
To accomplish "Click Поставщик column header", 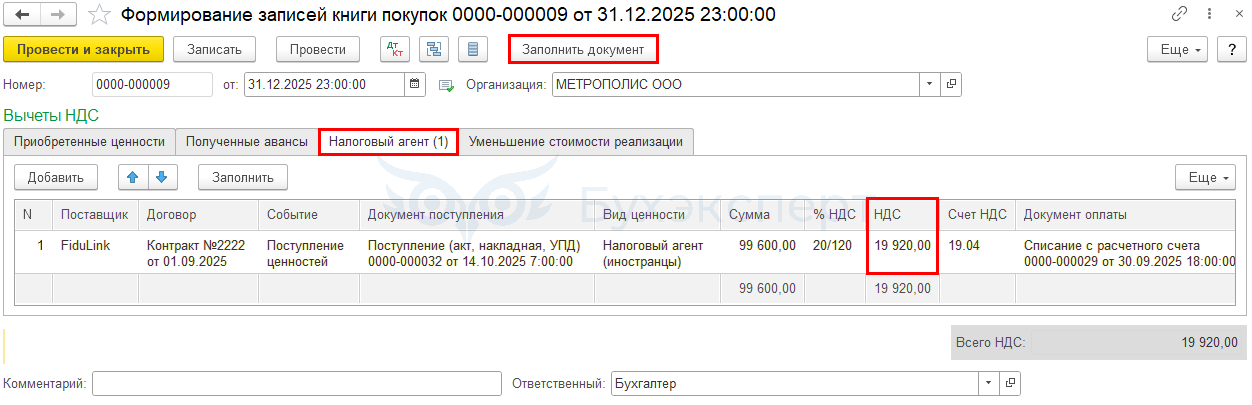I will 95,214.
